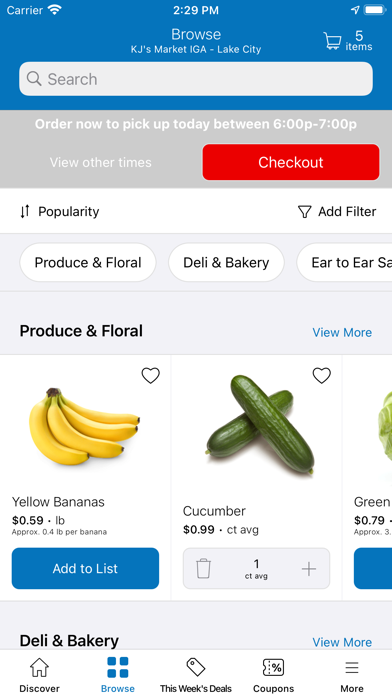This screenshot has width=392, height=696.
Task: Open Add Filter options
Action: [x=337, y=212]
